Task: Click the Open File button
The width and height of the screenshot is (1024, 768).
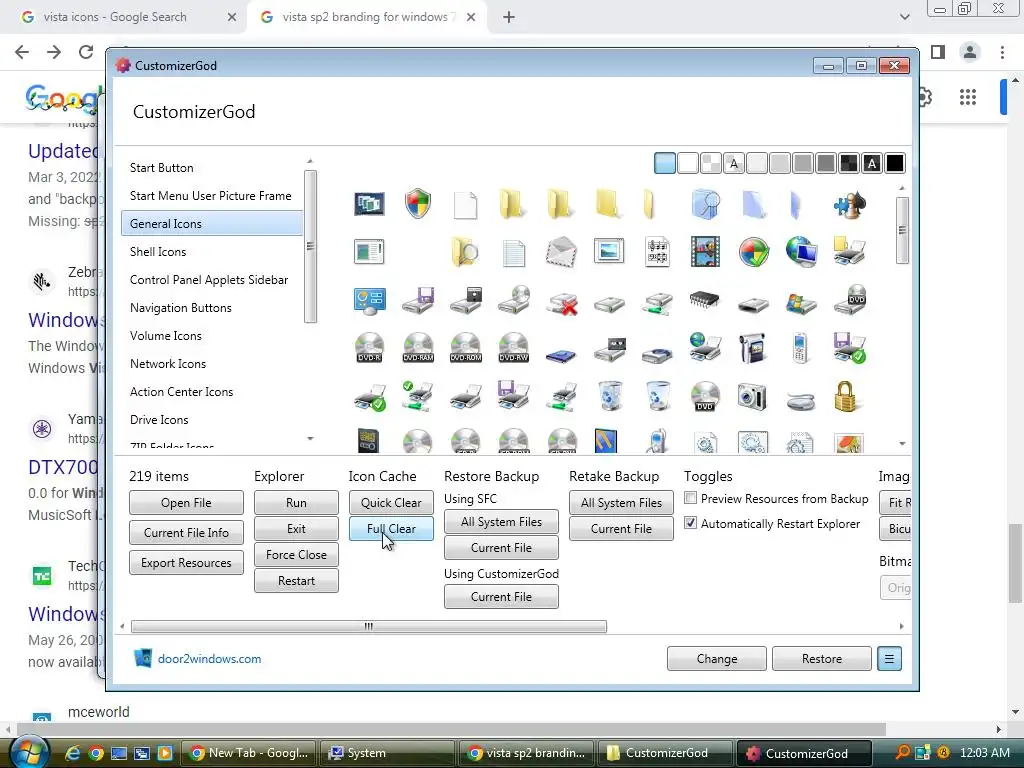Action: coord(186,503)
